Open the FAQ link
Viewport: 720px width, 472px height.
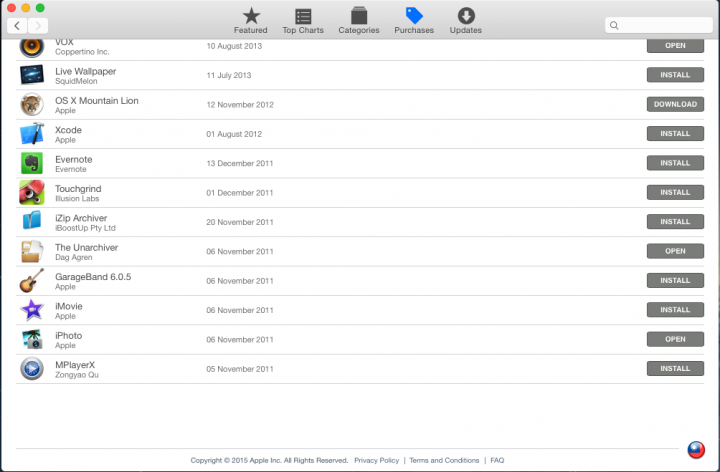[x=497, y=460]
